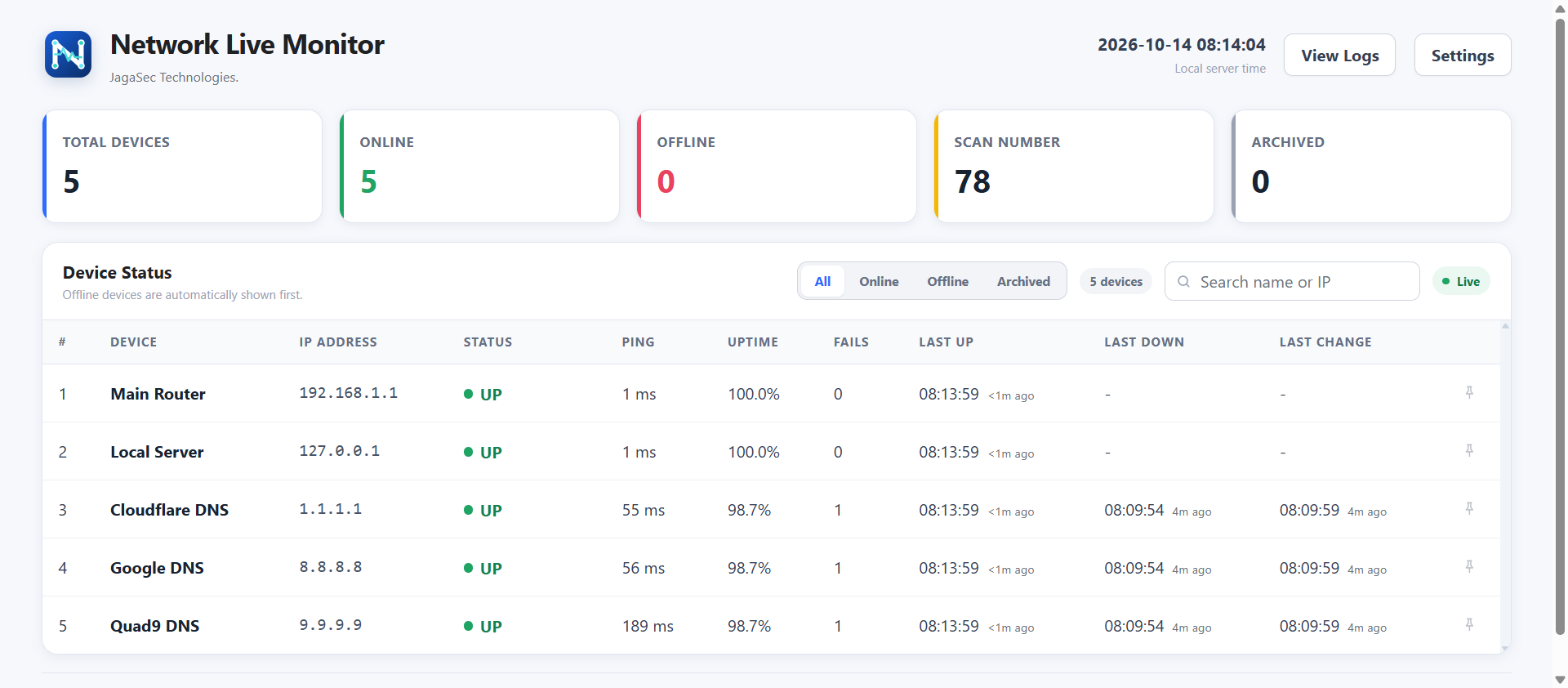
Task: Click the page scrollbar down arrow
Action: [x=1560, y=680]
